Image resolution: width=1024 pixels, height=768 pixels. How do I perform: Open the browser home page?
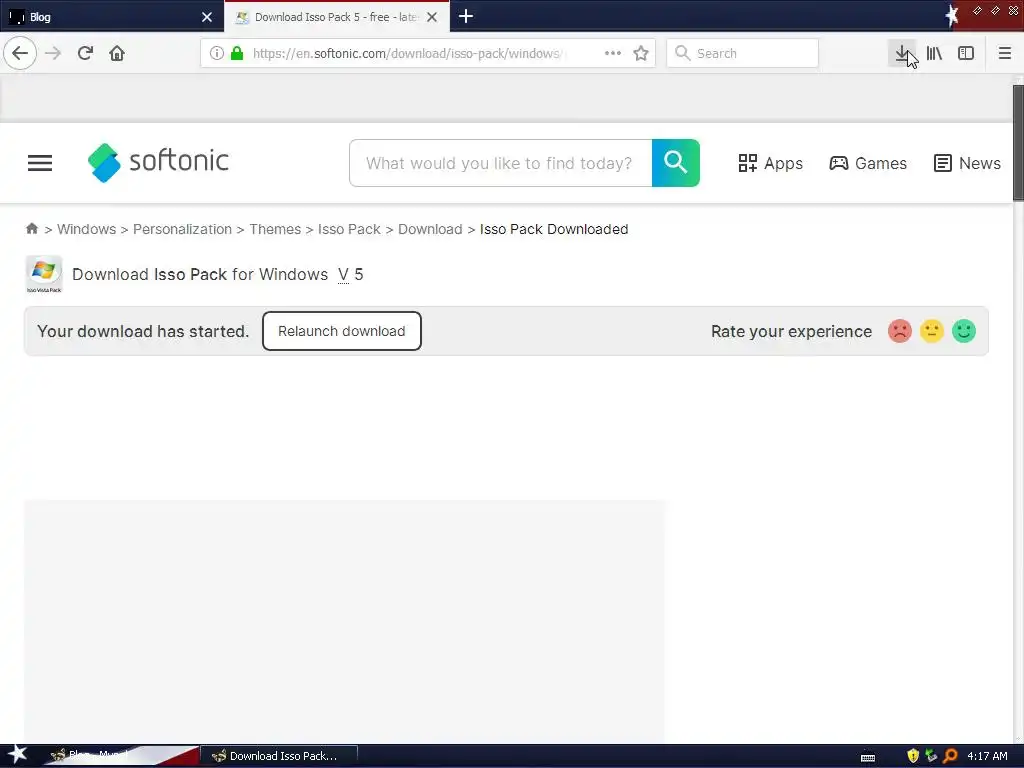tap(117, 54)
